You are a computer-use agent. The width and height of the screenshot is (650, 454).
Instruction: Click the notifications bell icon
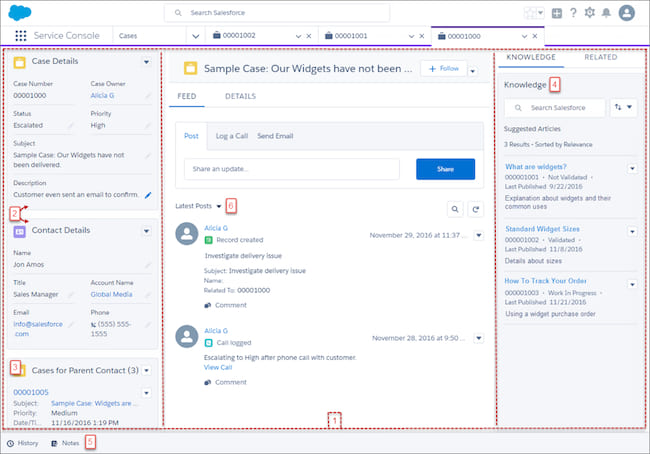607,13
